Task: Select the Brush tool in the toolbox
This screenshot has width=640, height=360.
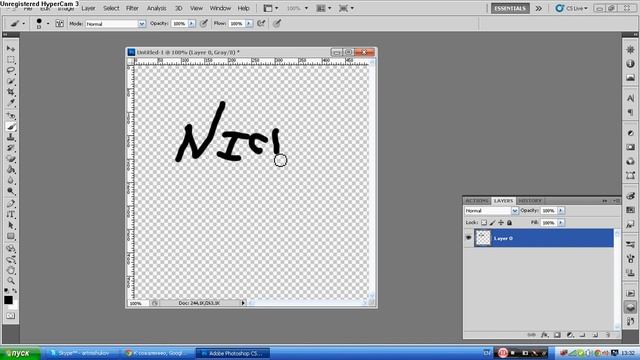Action: (11, 127)
